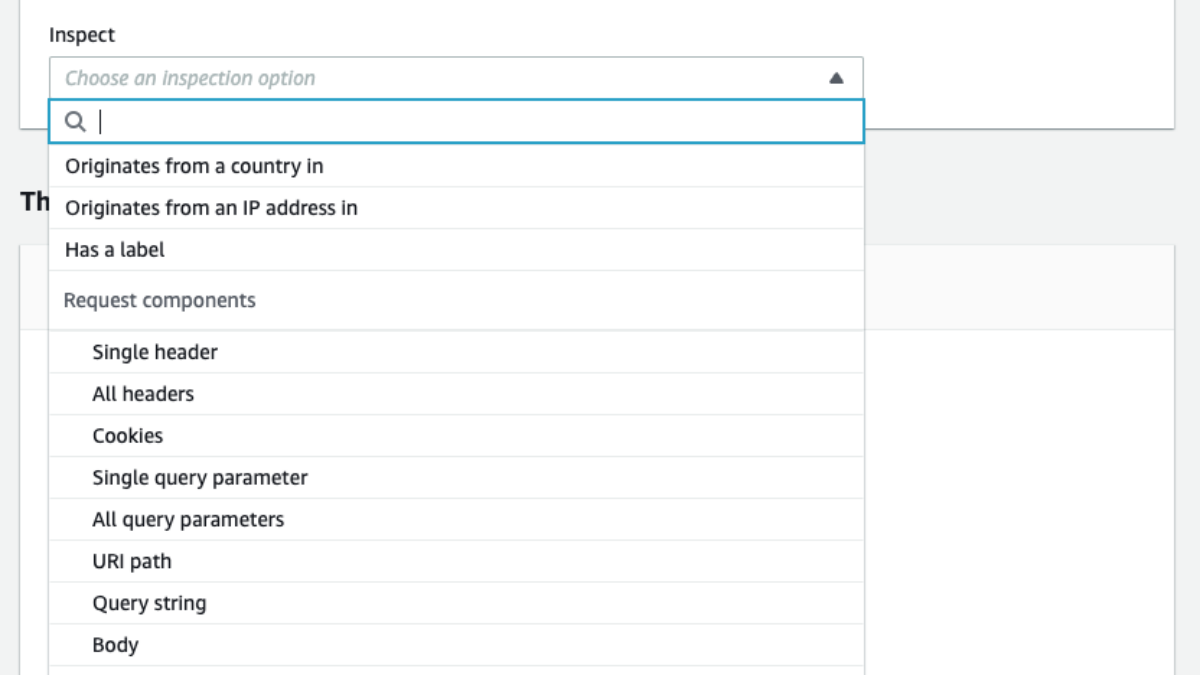The height and width of the screenshot is (675, 1200).
Task: Pick Query string as inspection component
Action: coord(150,603)
